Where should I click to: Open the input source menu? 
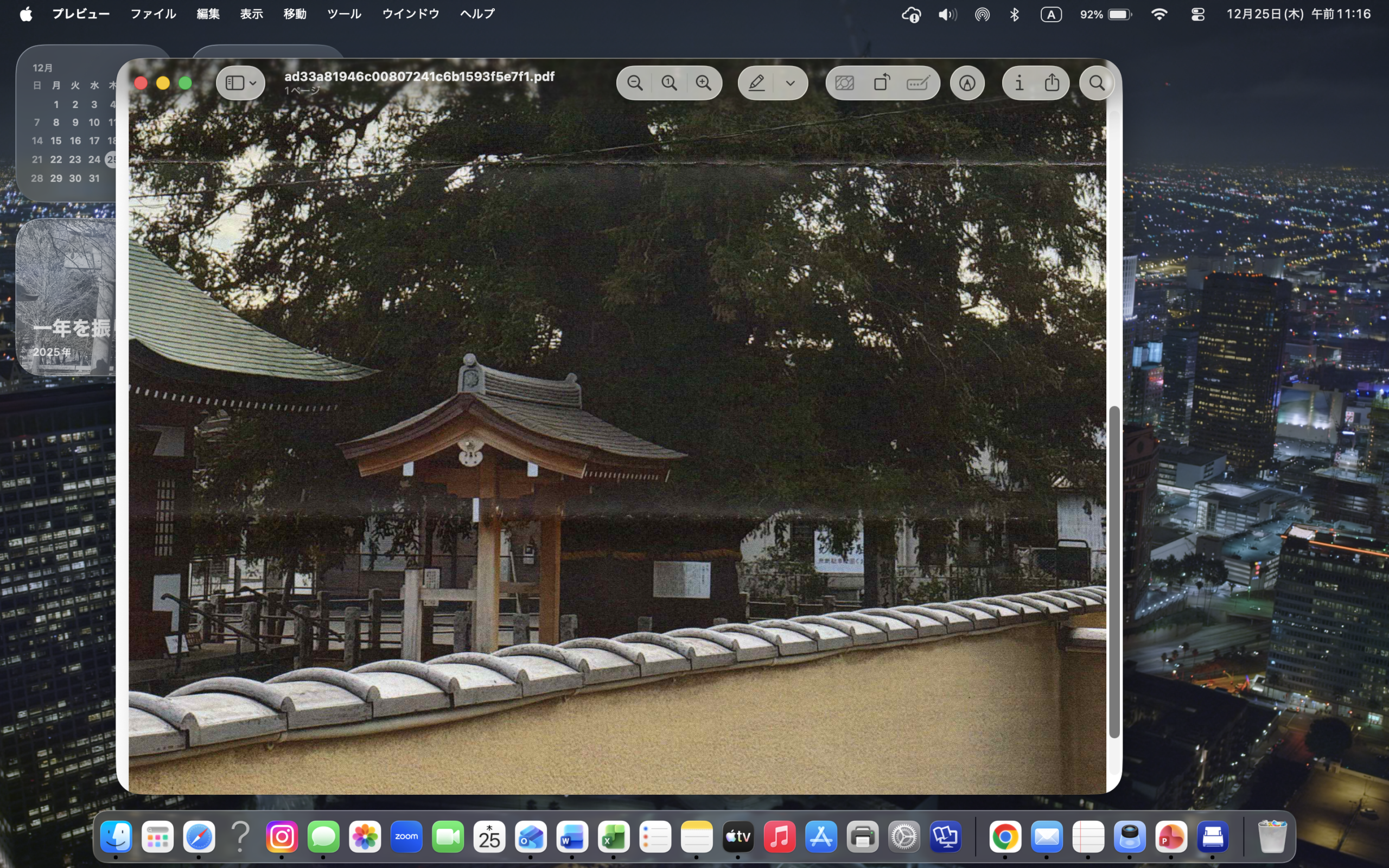[x=1051, y=14]
